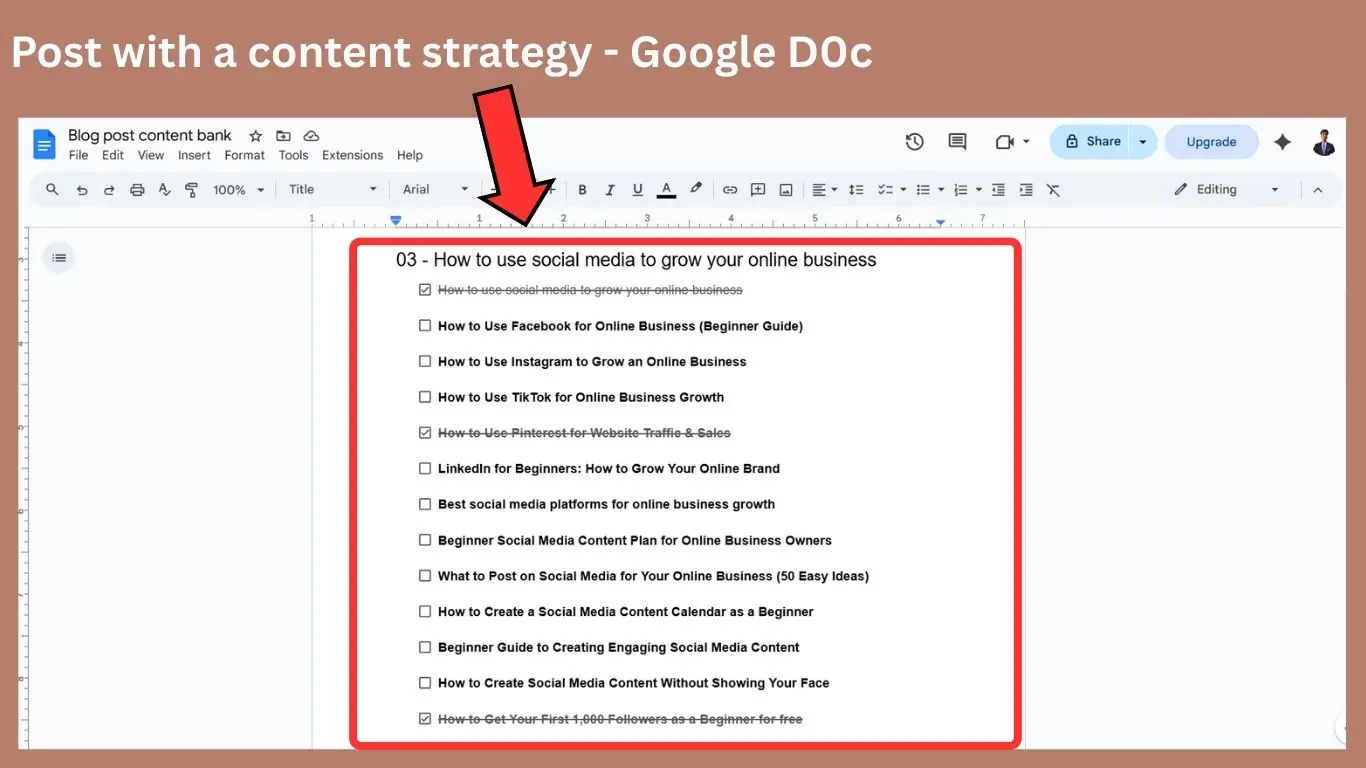Image resolution: width=1366 pixels, height=768 pixels.
Task: Open the Google Docs home logo
Action: click(x=44, y=144)
